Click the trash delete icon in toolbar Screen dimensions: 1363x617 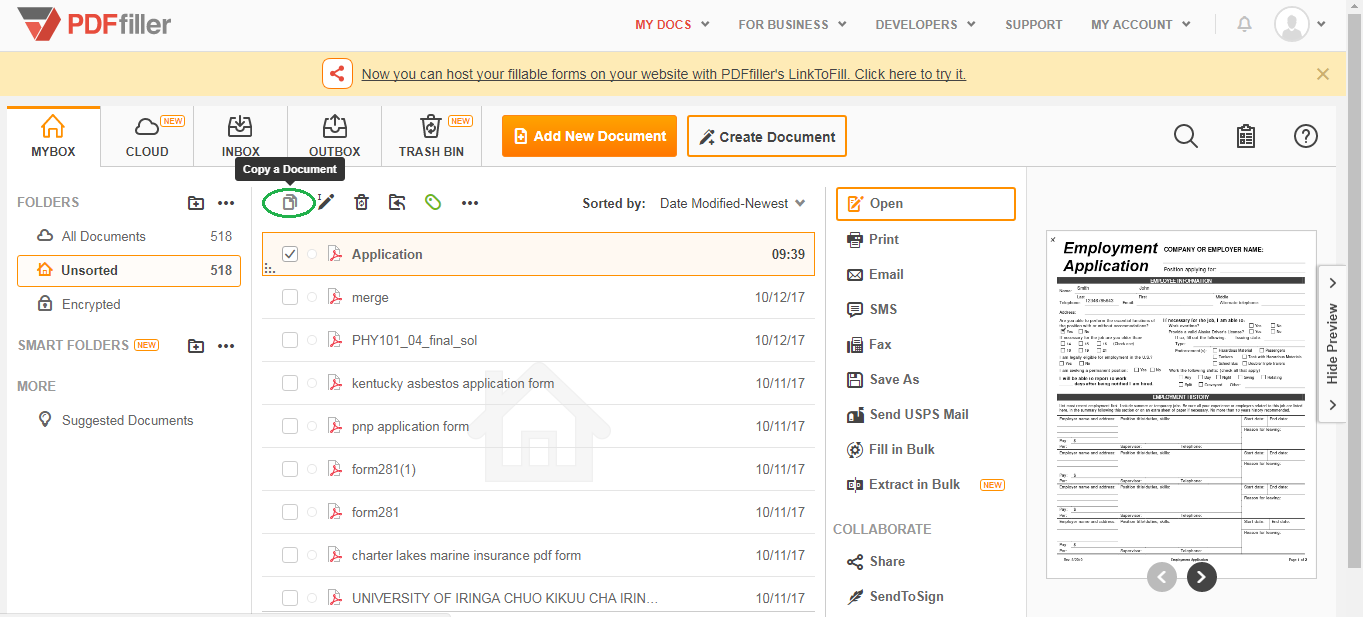pyautogui.click(x=362, y=203)
